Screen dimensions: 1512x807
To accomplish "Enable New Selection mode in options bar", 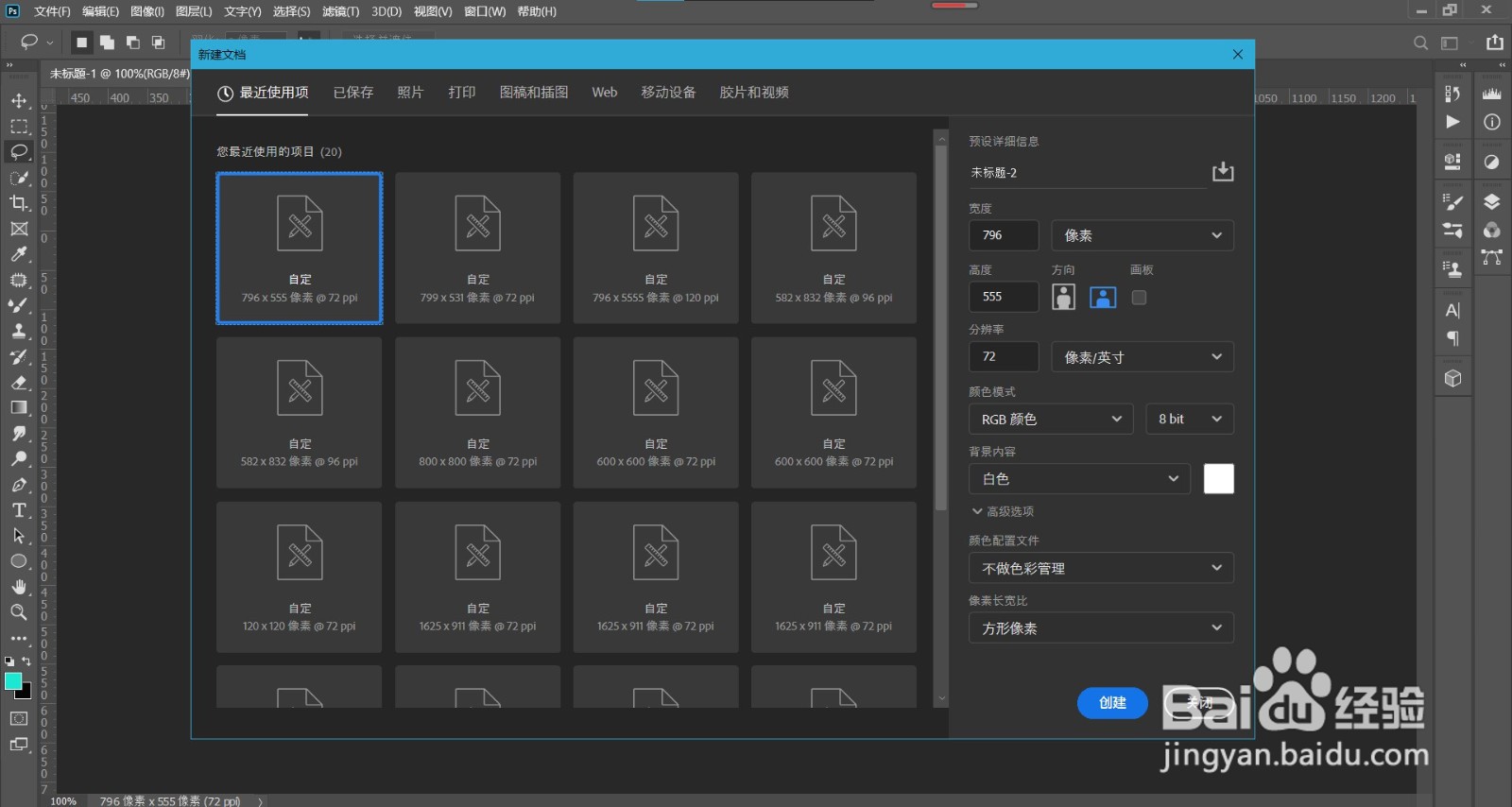I will 82,43.
